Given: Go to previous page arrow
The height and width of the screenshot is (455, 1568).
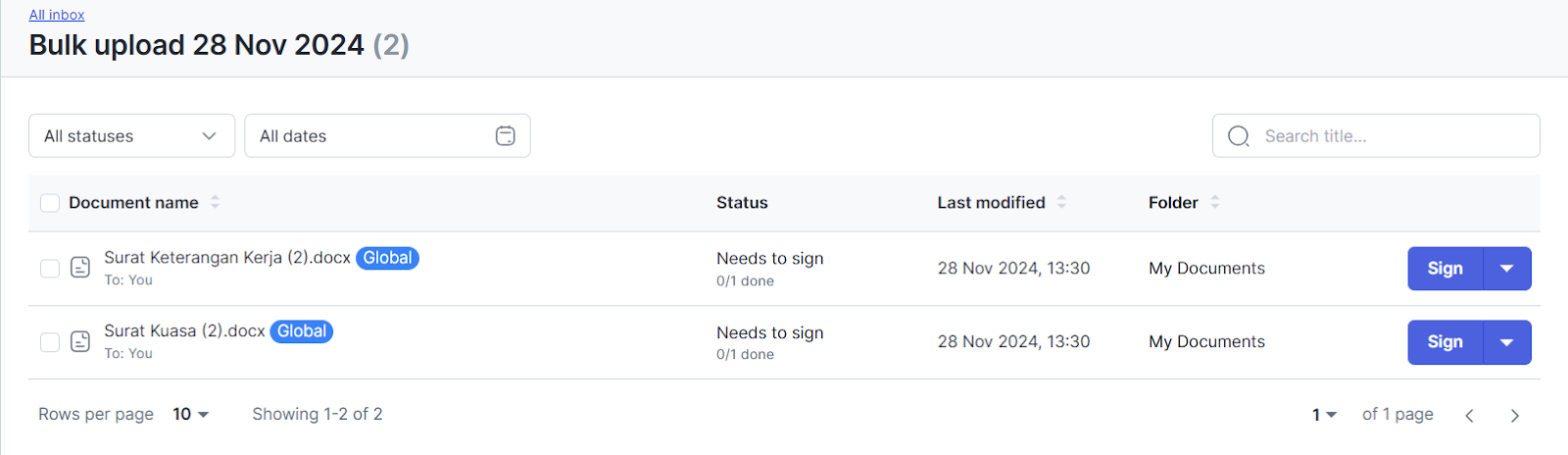Looking at the screenshot, I should [1470, 416].
